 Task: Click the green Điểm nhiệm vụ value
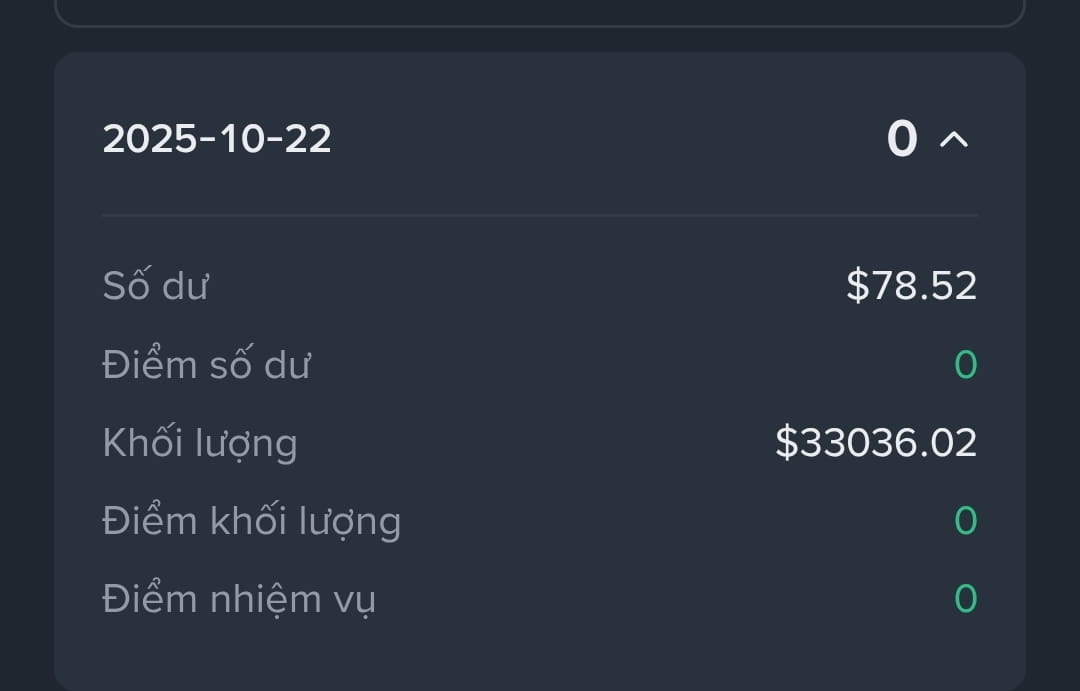[x=966, y=598]
